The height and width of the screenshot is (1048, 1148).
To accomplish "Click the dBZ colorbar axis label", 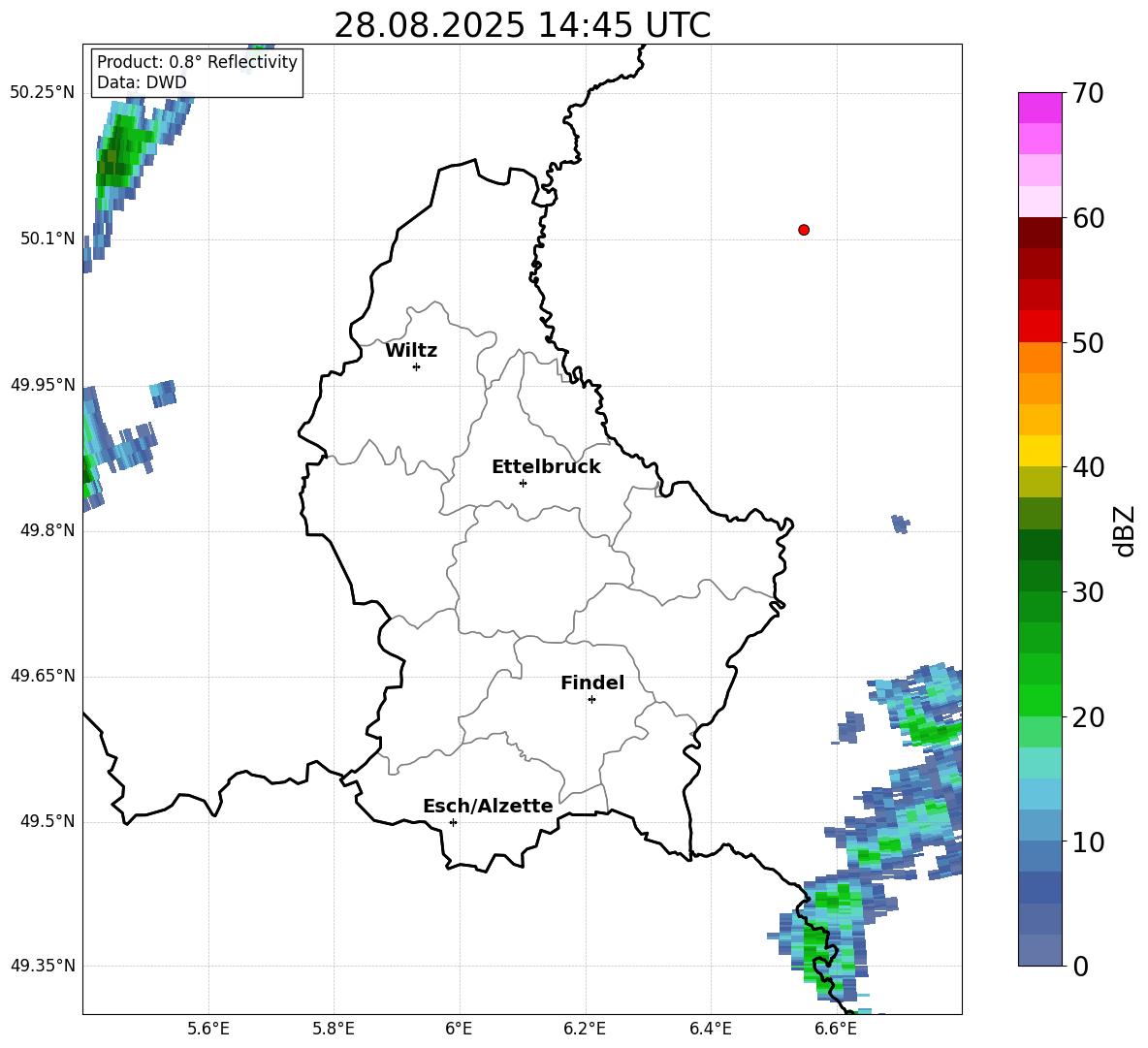I will [1125, 530].
